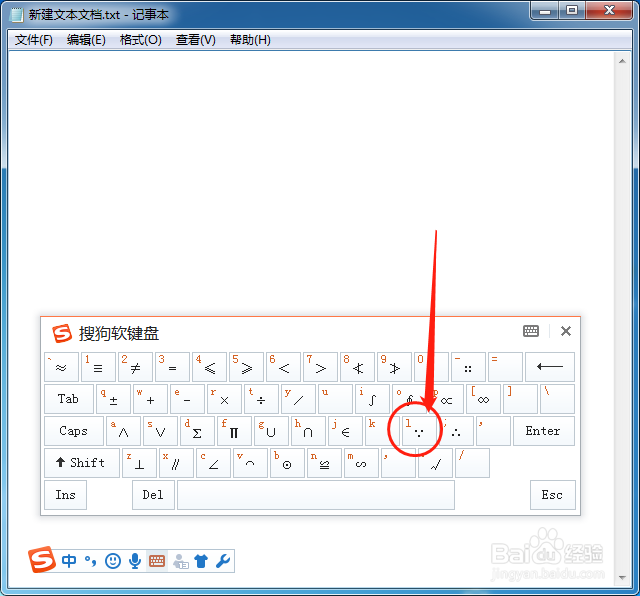The image size is (640, 596).
Task: Click the Esc key on soft keyboard
Action: pos(553,495)
